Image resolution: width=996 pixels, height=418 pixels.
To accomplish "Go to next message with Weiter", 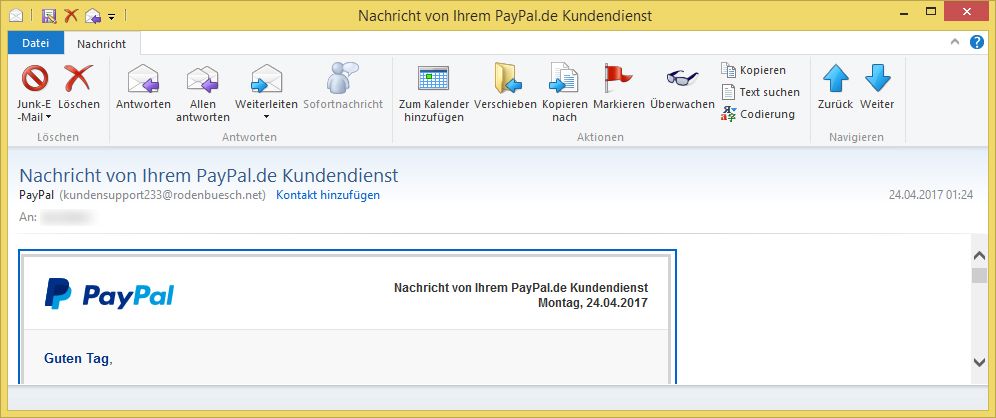I will [877, 87].
